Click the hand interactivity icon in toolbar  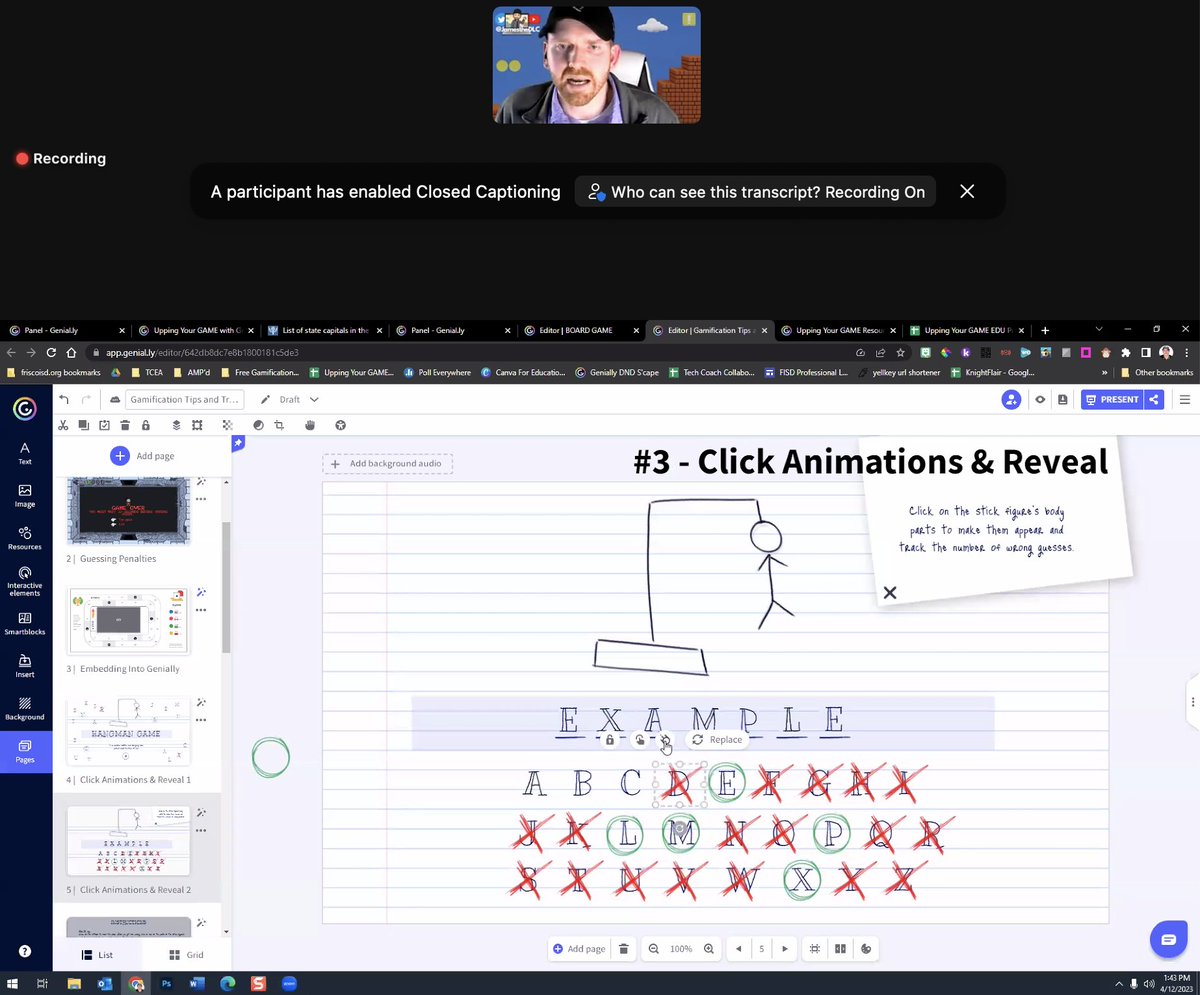pyautogui.click(x=310, y=425)
